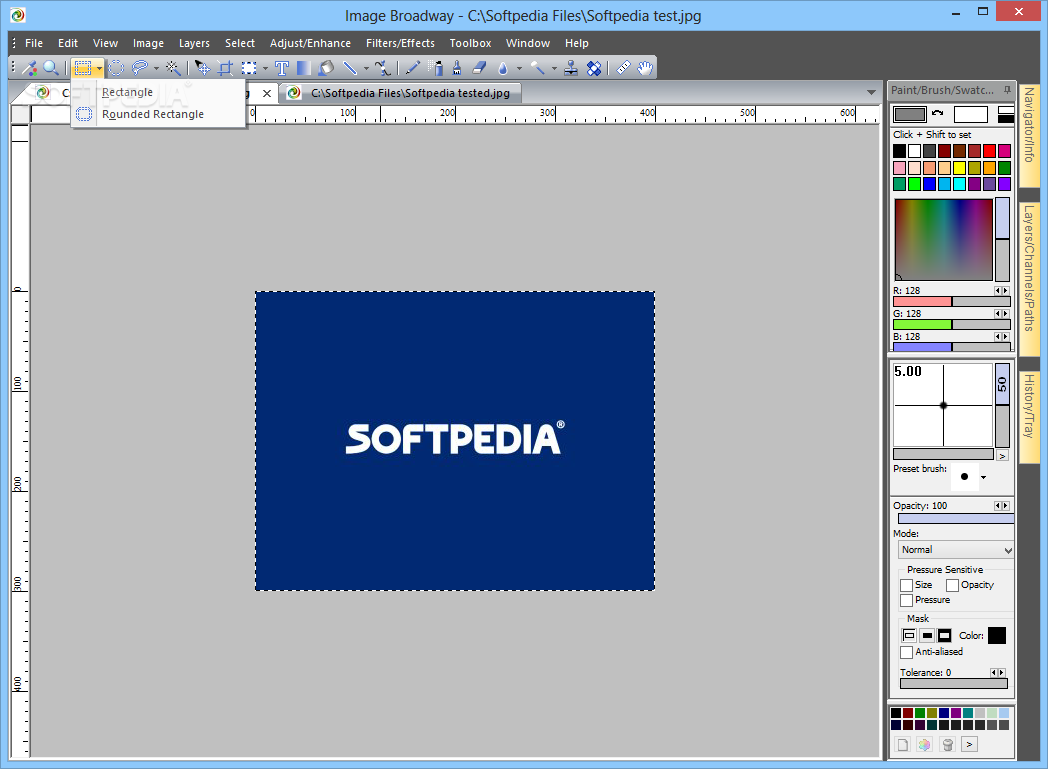The width and height of the screenshot is (1048, 769).
Task: Enable Pressure Sensitive Size checkbox
Action: point(906,585)
